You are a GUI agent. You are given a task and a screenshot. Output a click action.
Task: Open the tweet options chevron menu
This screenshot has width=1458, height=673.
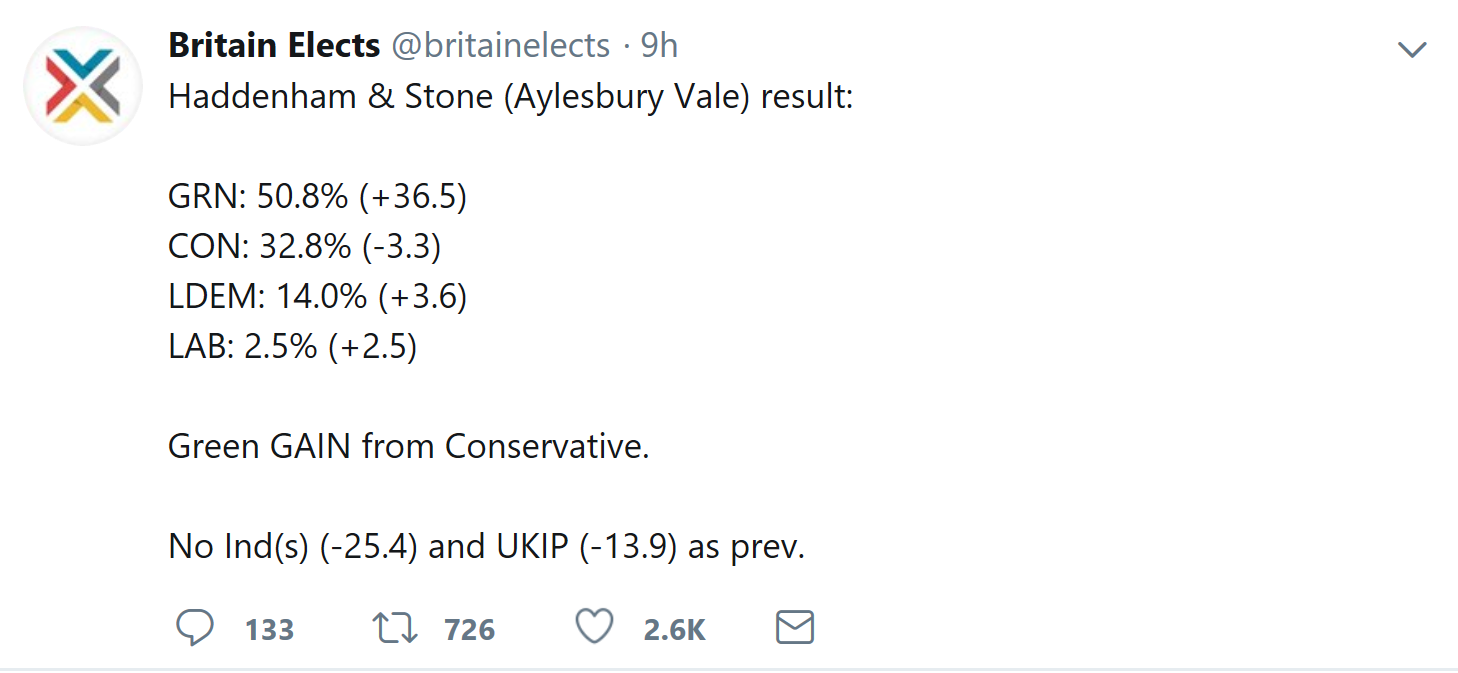tap(1412, 49)
